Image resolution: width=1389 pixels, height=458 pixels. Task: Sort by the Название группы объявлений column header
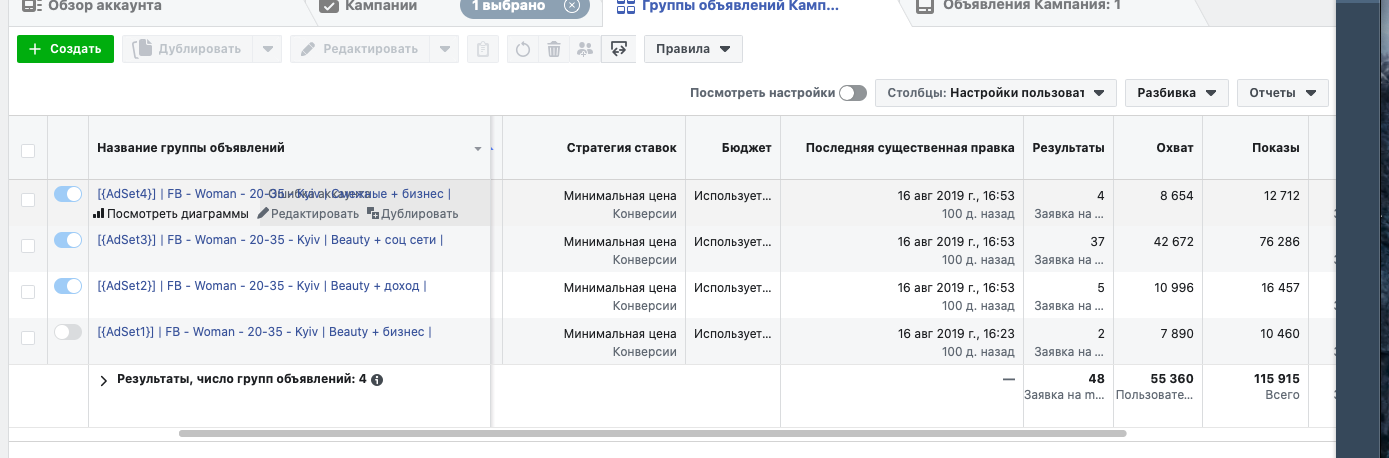(x=191, y=148)
